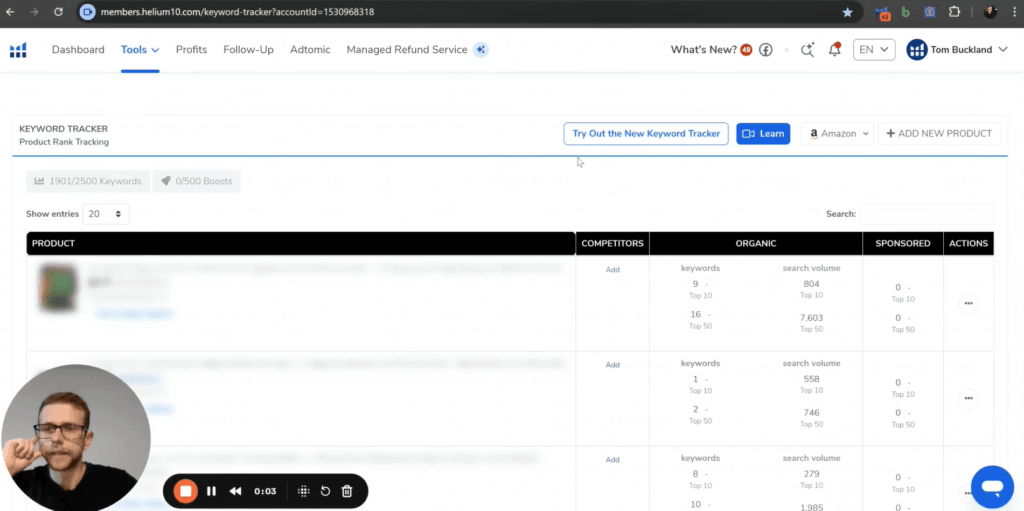
Task: Click SPONSORED column header
Action: point(903,243)
